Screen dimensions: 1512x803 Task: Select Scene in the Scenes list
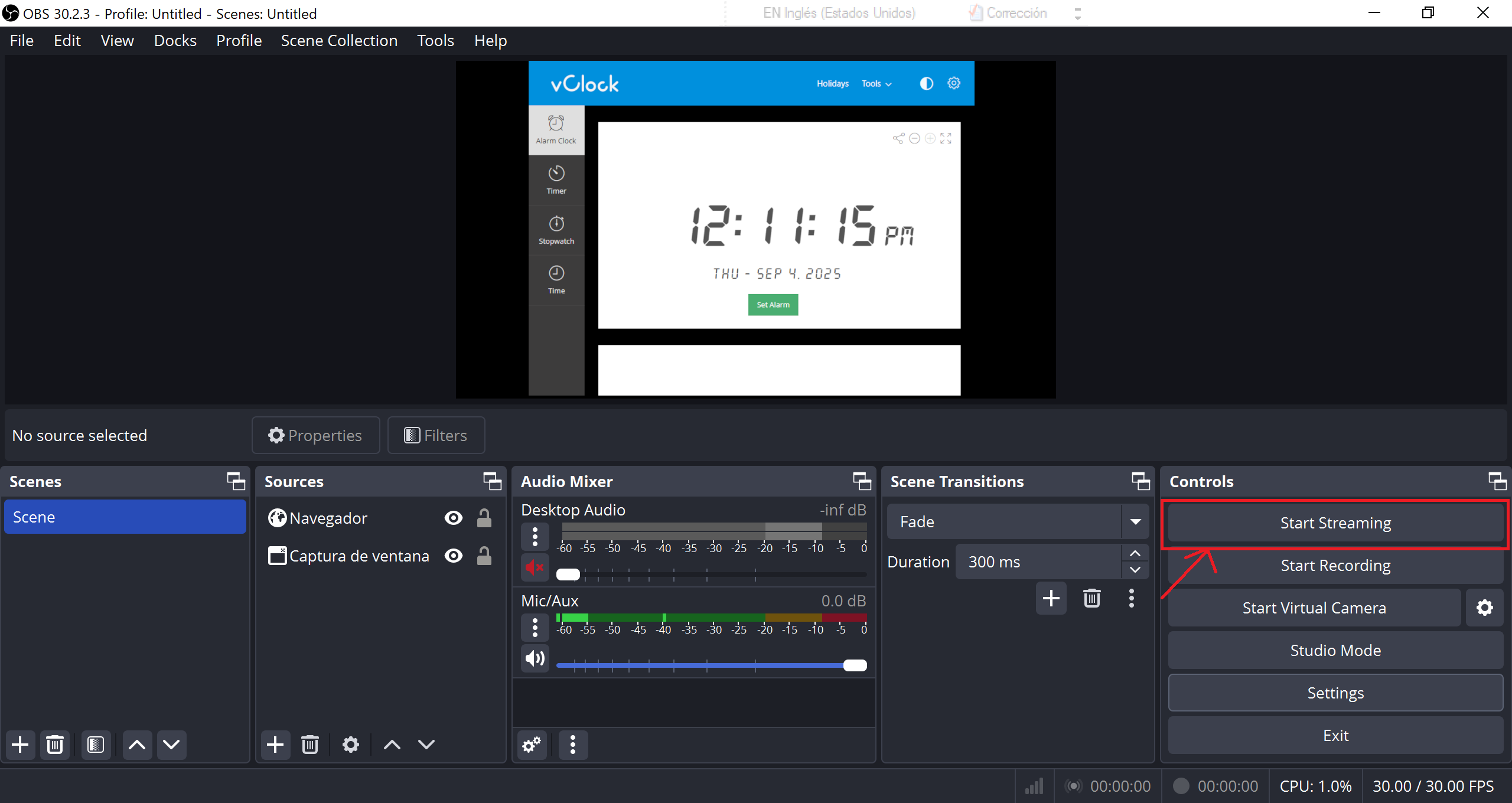click(125, 517)
